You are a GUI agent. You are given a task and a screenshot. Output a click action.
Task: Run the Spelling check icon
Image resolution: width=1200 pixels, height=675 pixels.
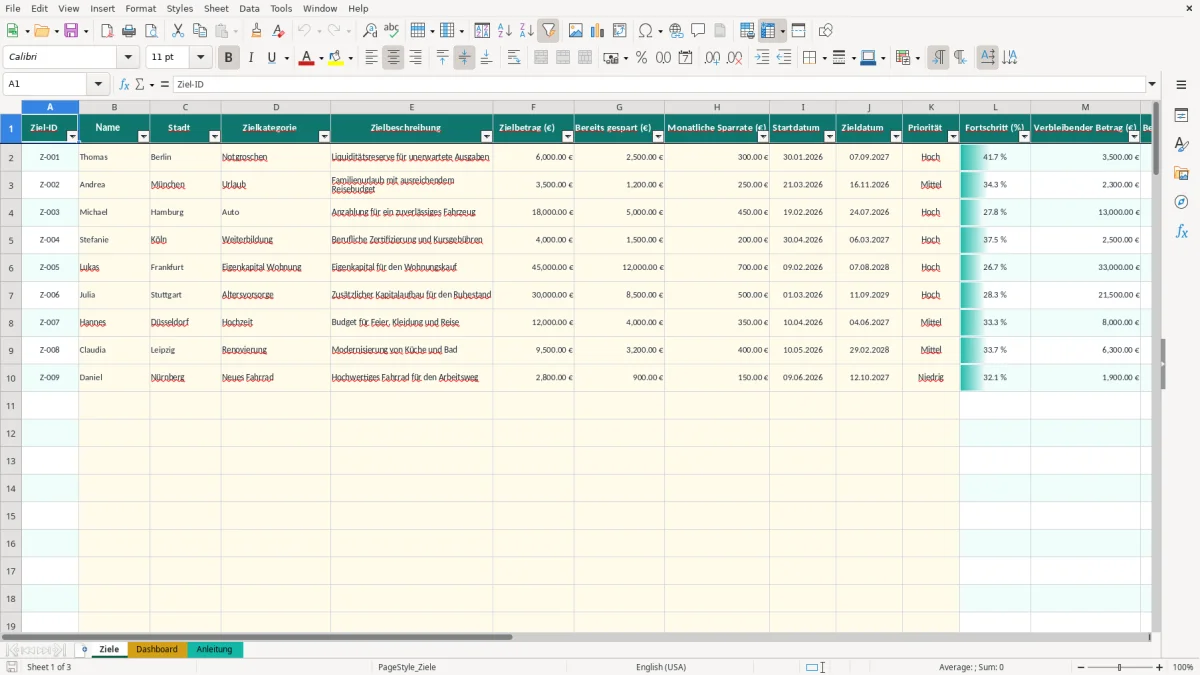click(392, 31)
